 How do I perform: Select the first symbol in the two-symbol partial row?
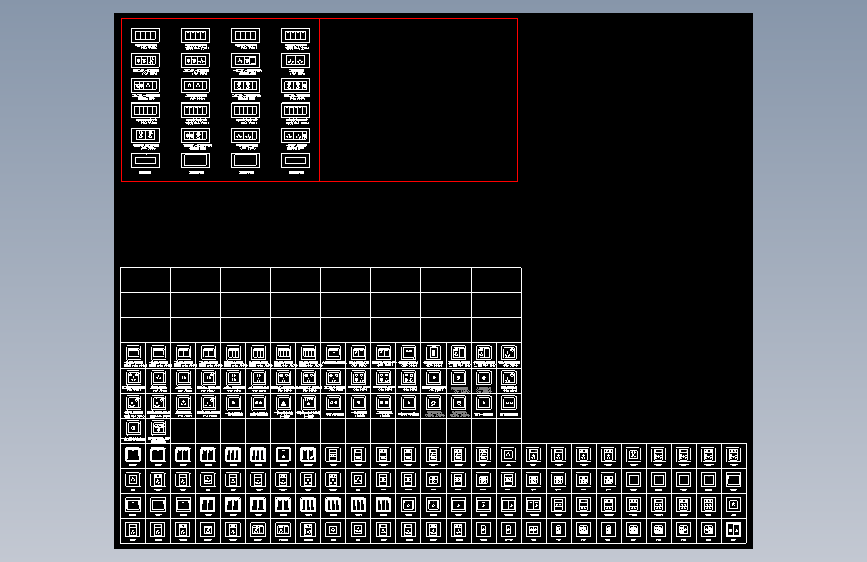133,428
